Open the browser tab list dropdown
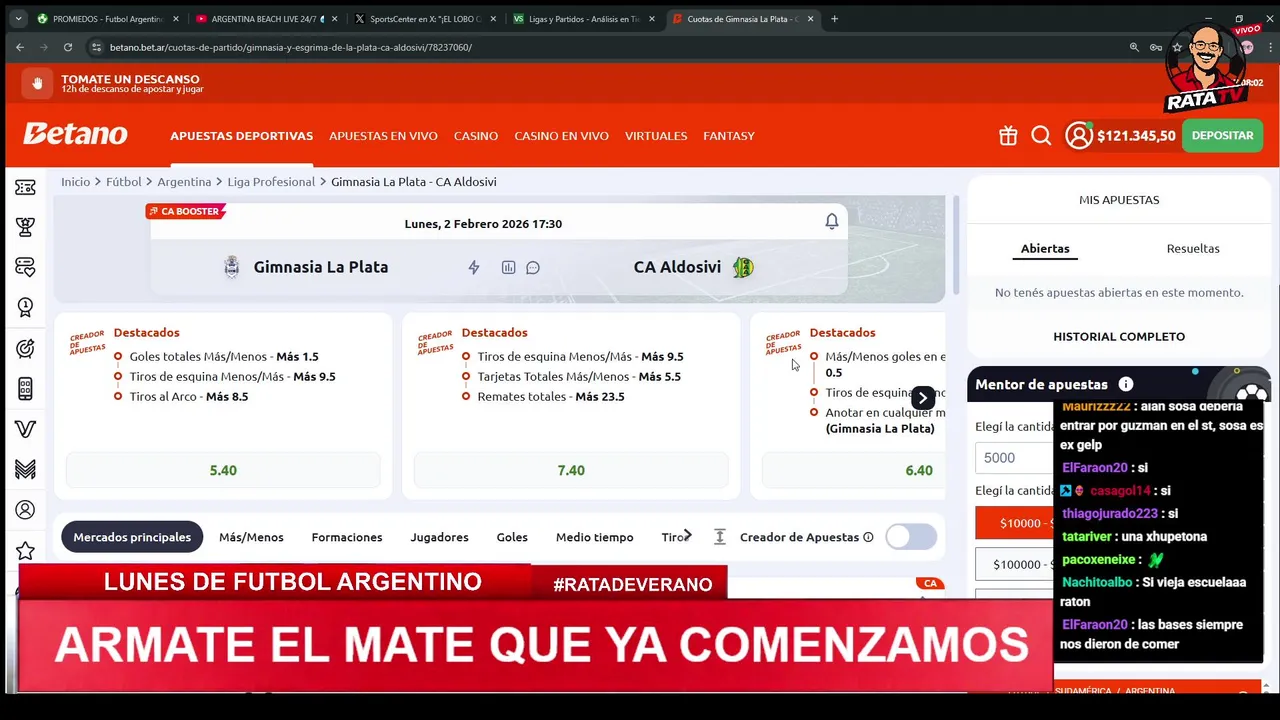This screenshot has height=720, width=1280. [18, 18]
